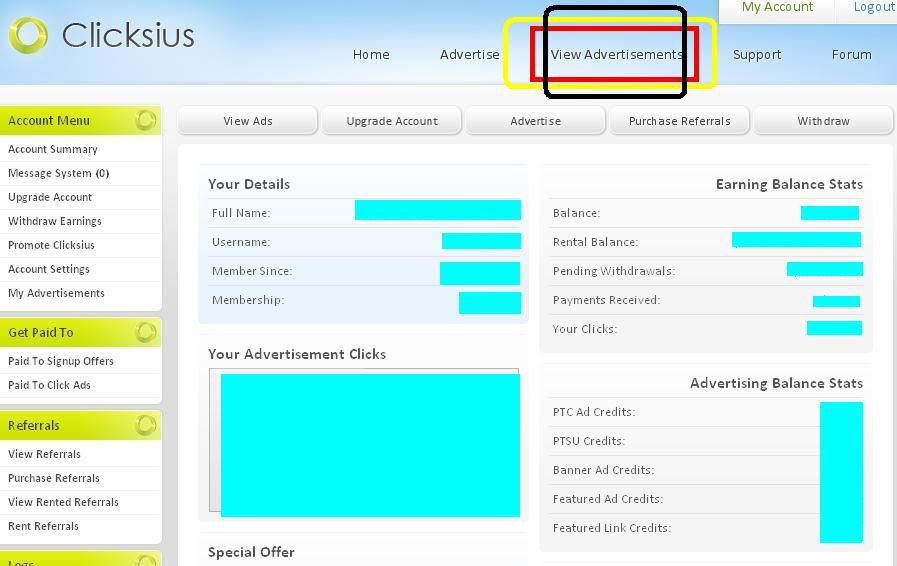Click the Clicksius site name text
Screen dimensions: 897x566
(x=128, y=35)
